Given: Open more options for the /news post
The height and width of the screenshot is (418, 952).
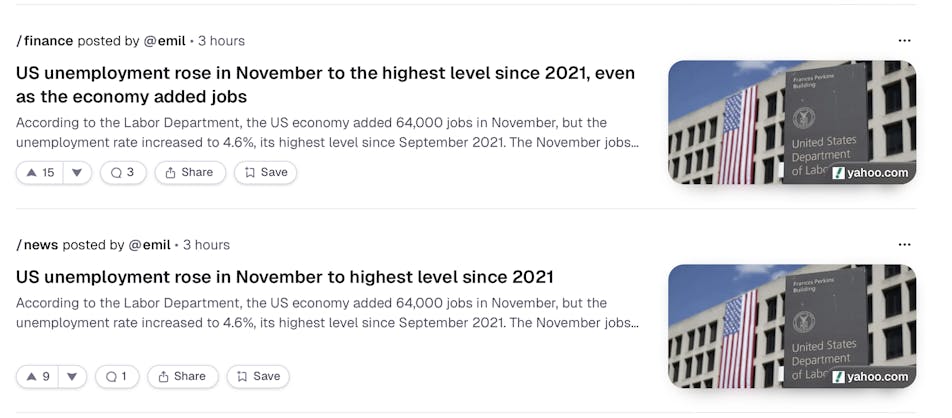Looking at the screenshot, I should tap(904, 245).
